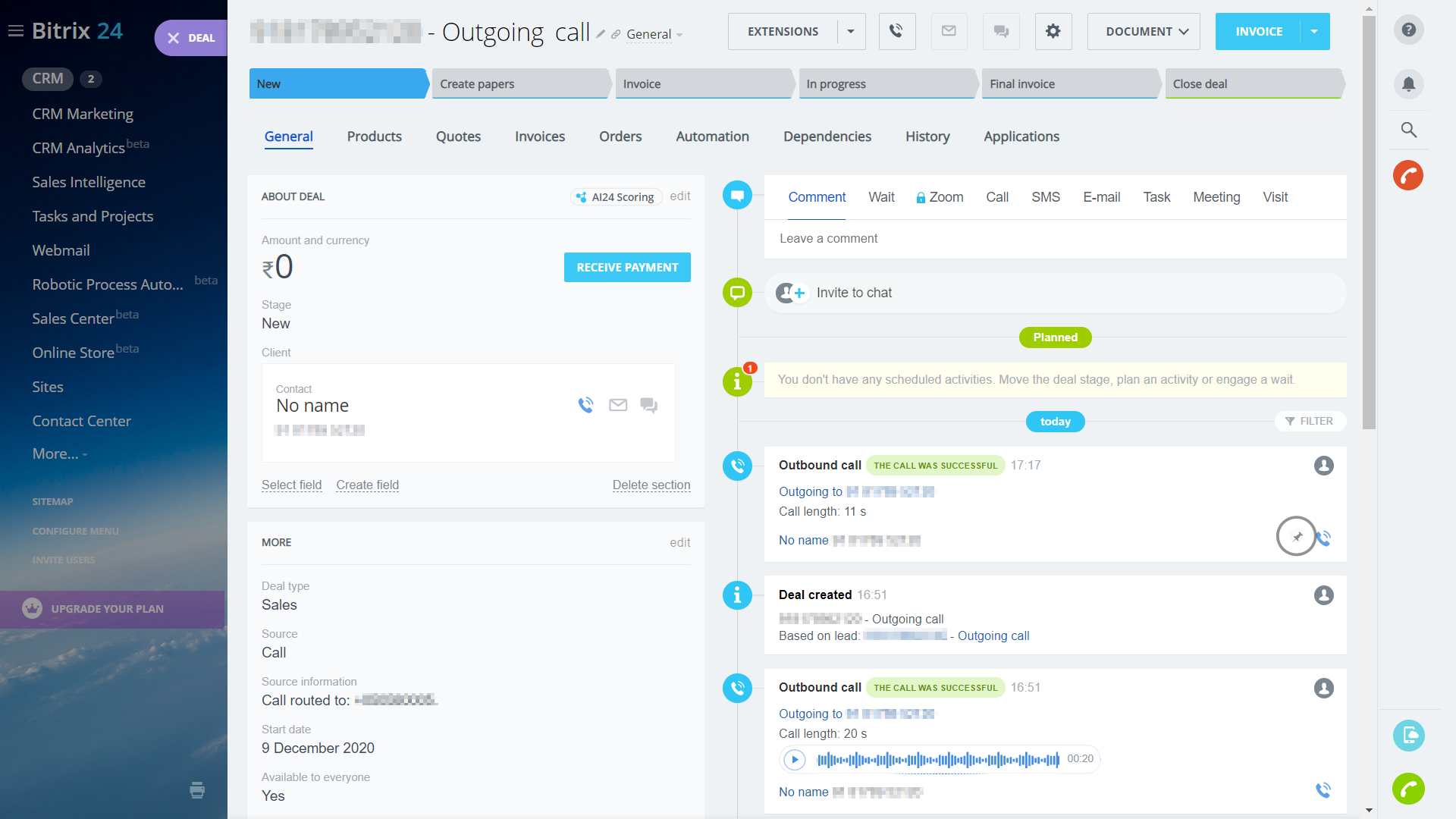1456x819 pixels.
Task: Email the contact via the envelope icon
Action: (617, 405)
